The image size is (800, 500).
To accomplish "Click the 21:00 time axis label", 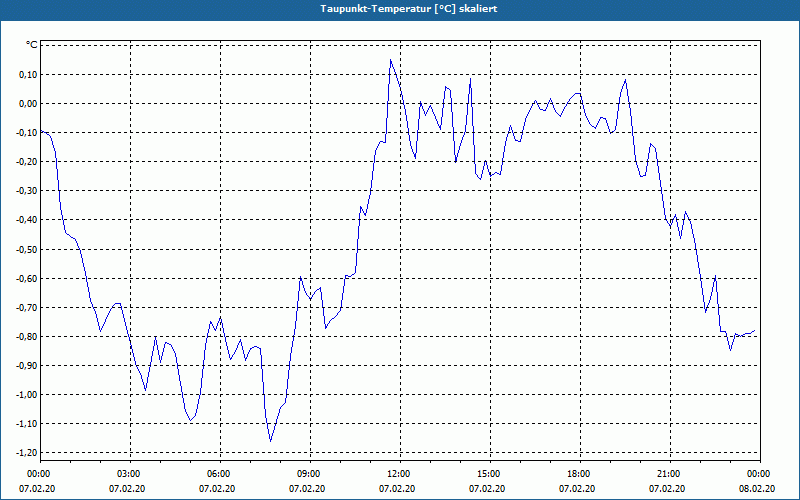I will [x=670, y=473].
